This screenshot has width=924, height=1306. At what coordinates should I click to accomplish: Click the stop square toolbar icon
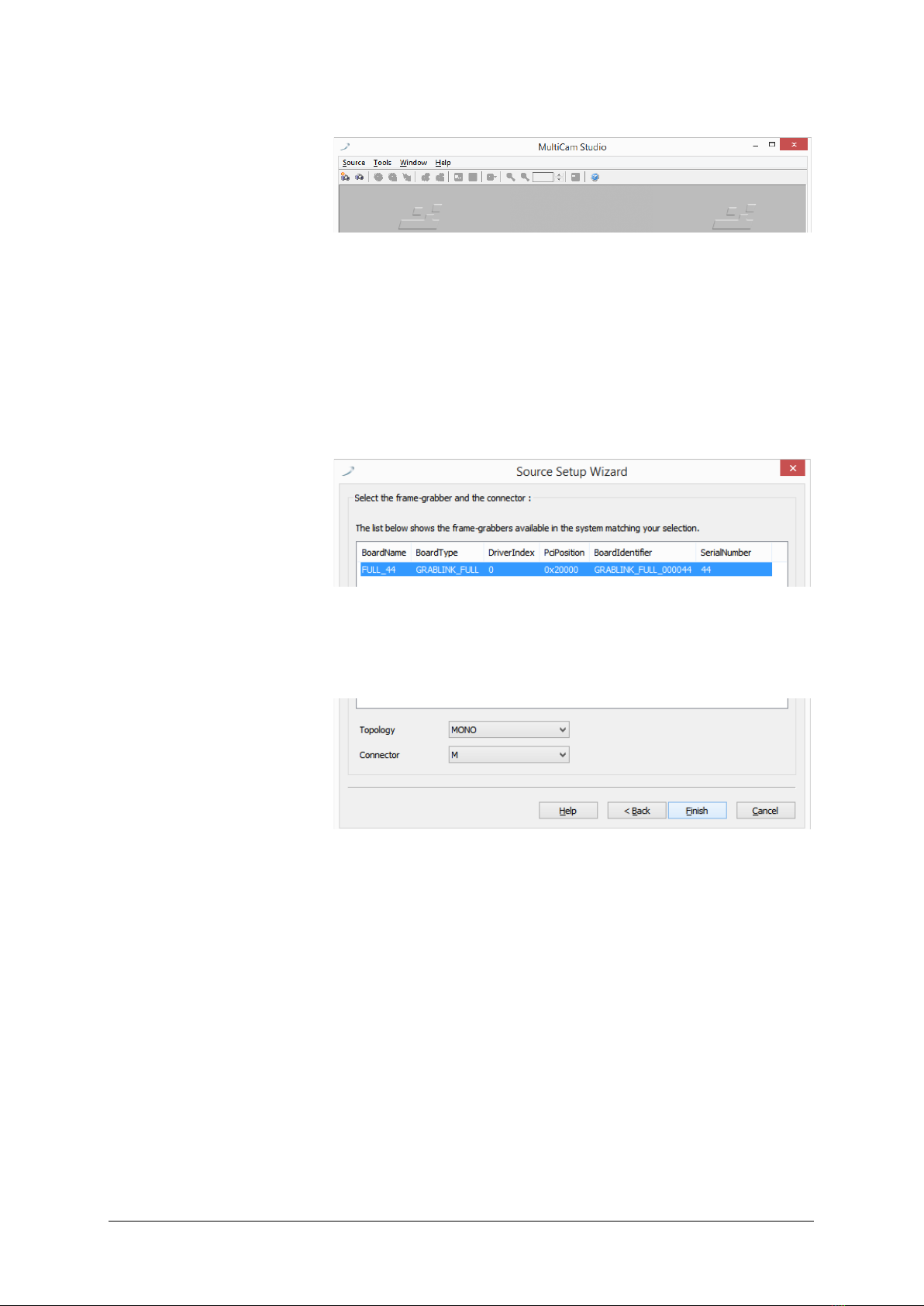[x=473, y=177]
